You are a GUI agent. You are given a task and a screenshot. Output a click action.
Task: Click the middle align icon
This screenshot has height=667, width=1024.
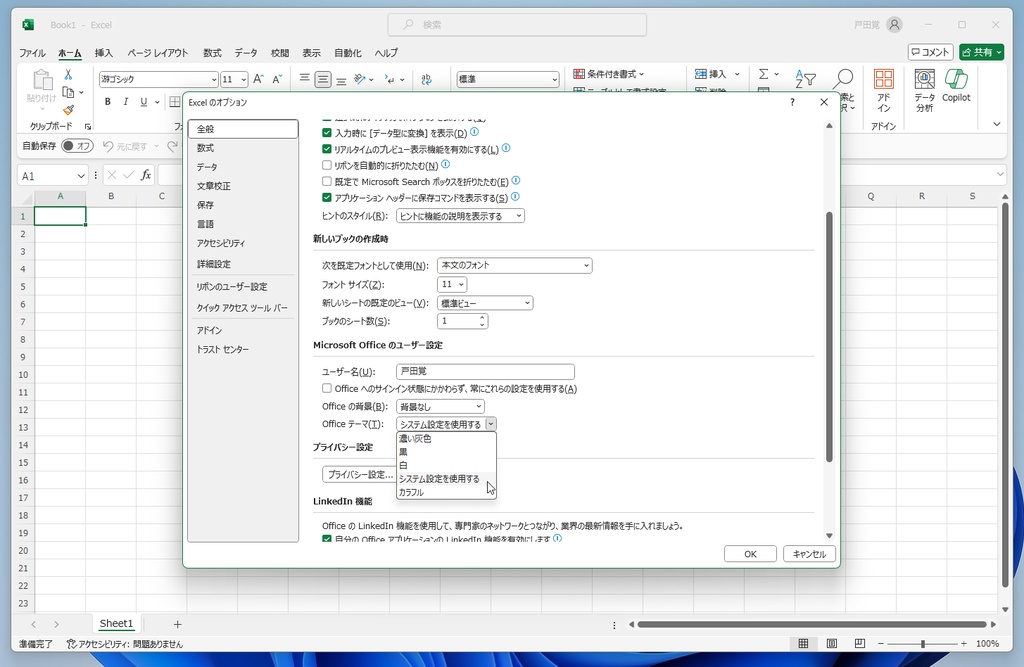[323, 79]
